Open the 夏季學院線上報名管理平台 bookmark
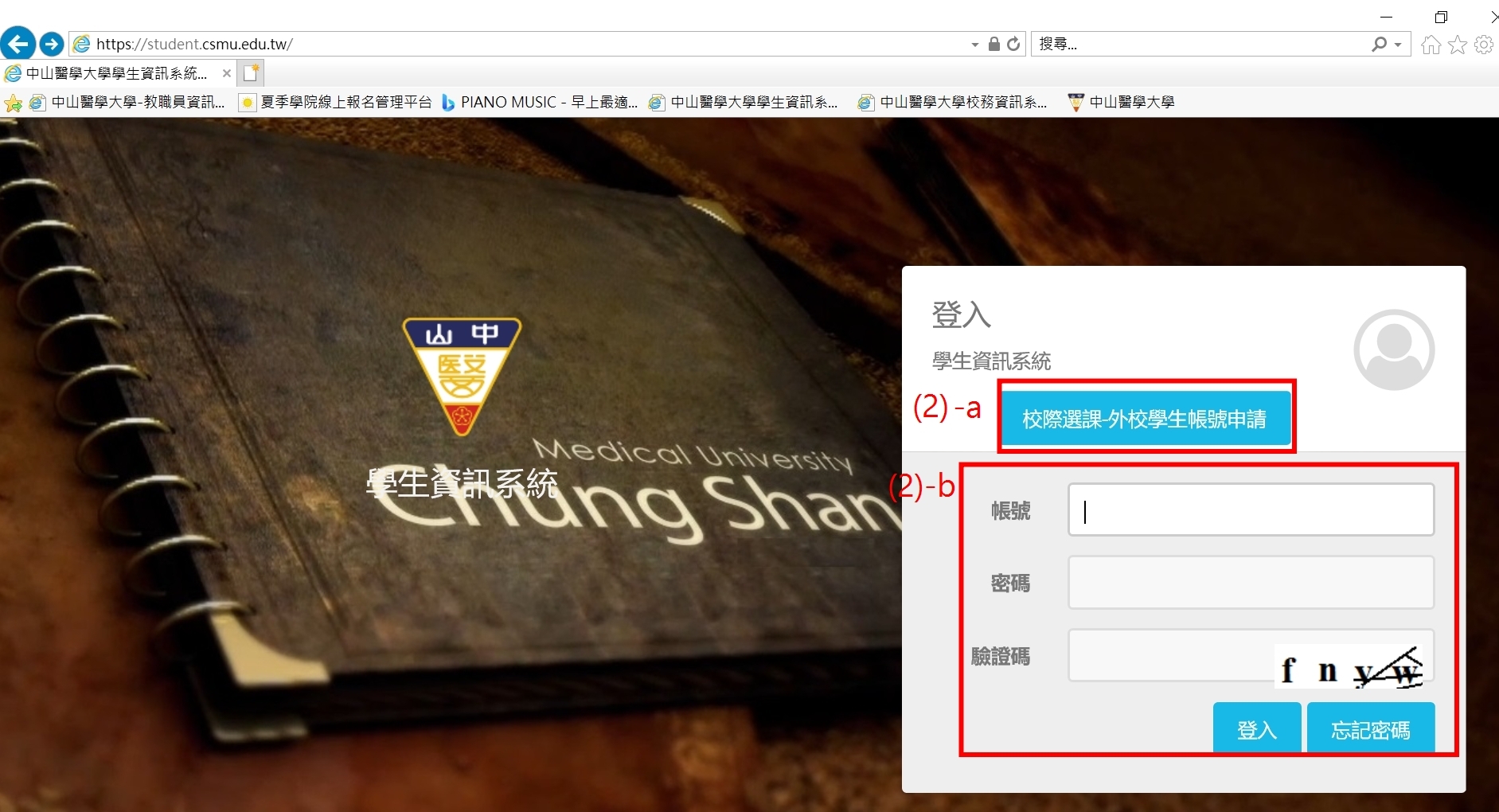The height and width of the screenshot is (812, 1499). pos(336,102)
